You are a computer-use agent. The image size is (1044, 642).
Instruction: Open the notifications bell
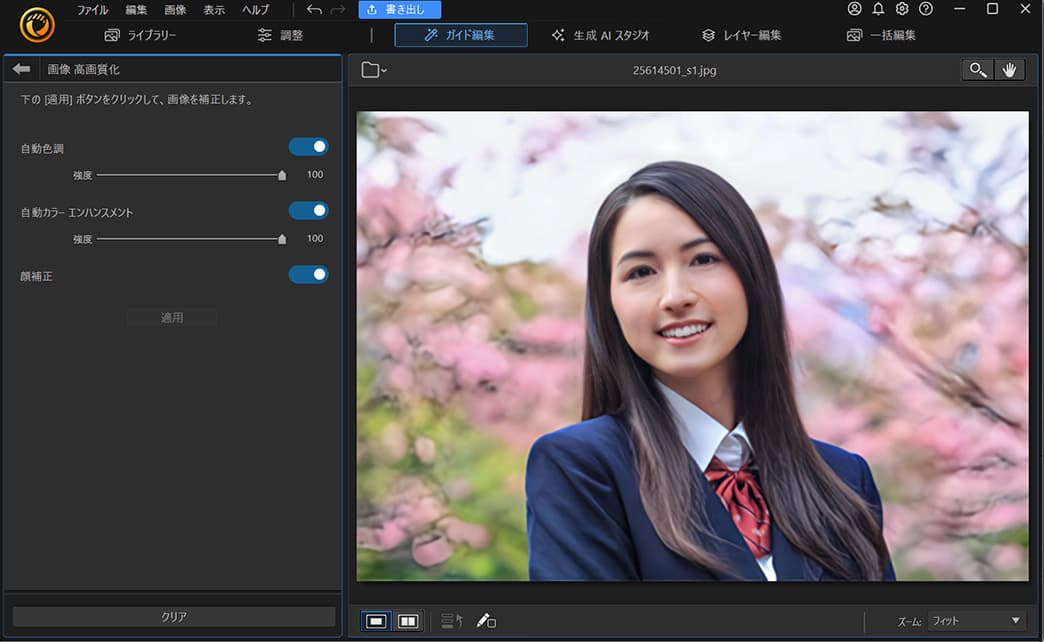pos(877,9)
